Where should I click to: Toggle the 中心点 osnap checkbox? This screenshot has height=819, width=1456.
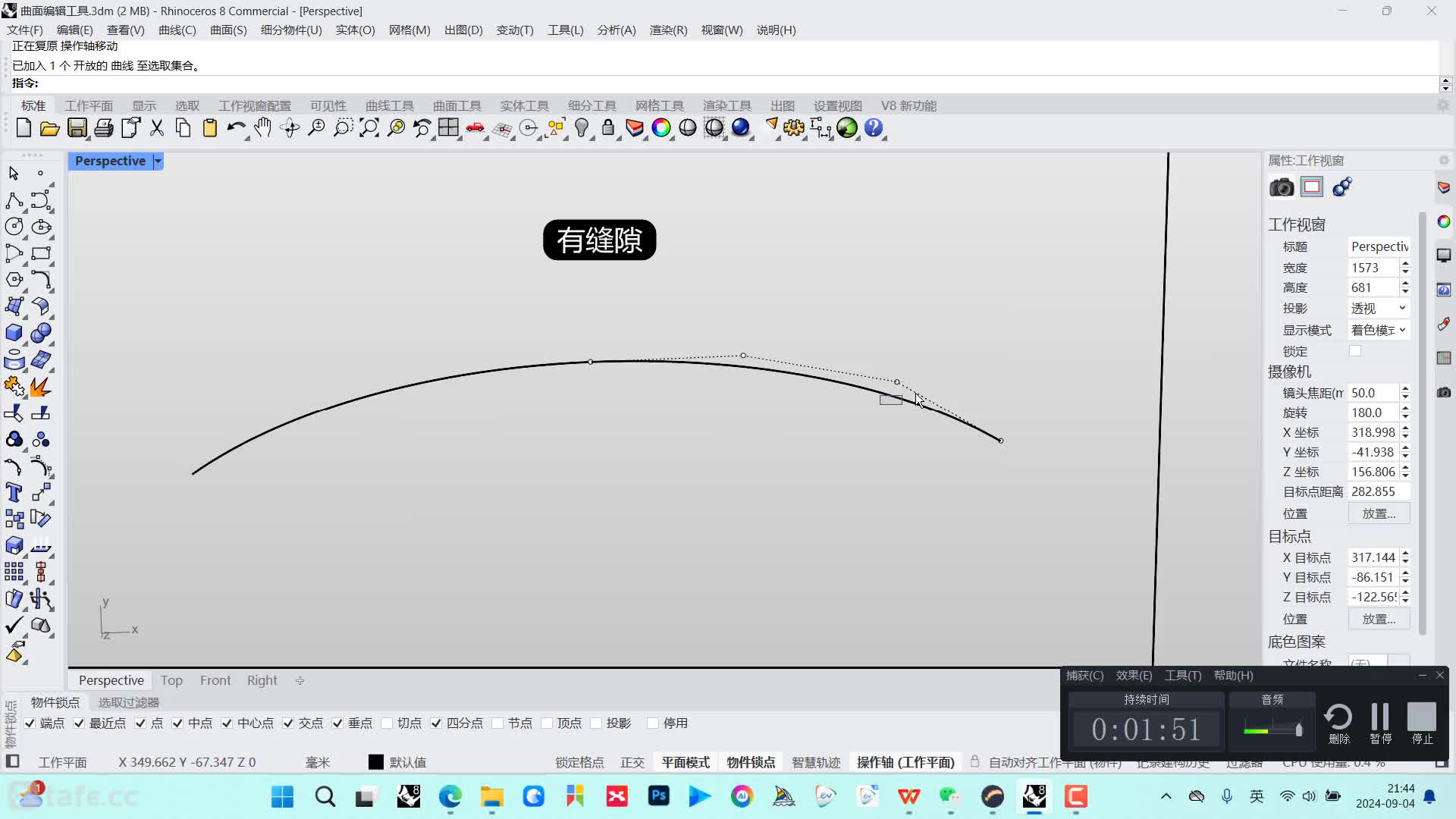tap(227, 723)
